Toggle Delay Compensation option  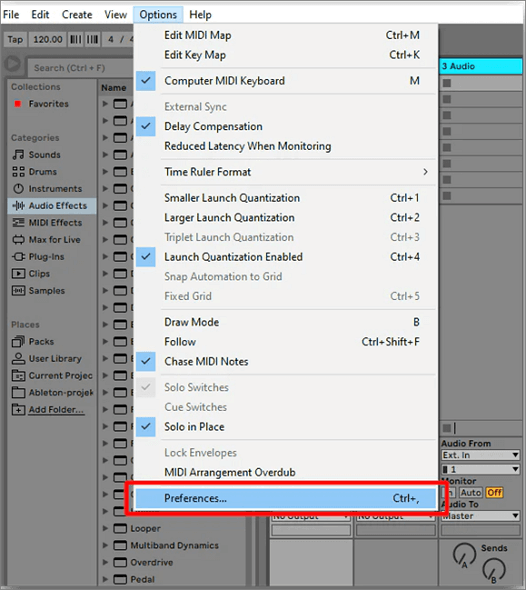(x=286, y=126)
